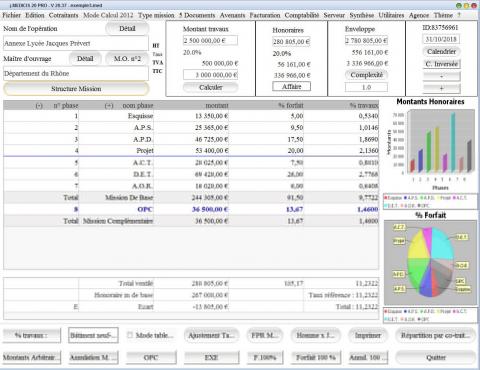Edit the Département du Rhône field

pyautogui.click(x=76, y=73)
